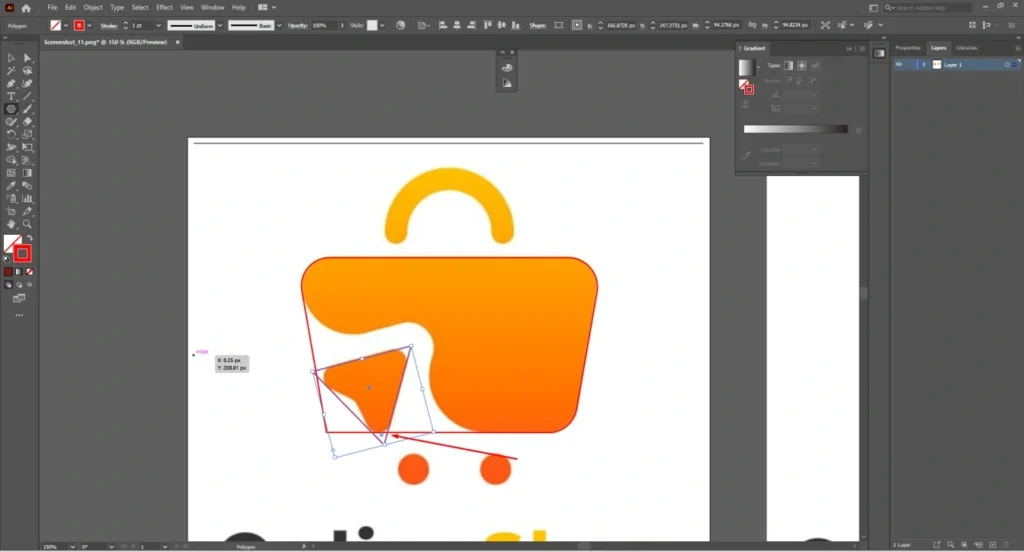Select the Artboard tool
The width and height of the screenshot is (1024, 552).
pyautogui.click(x=11, y=211)
